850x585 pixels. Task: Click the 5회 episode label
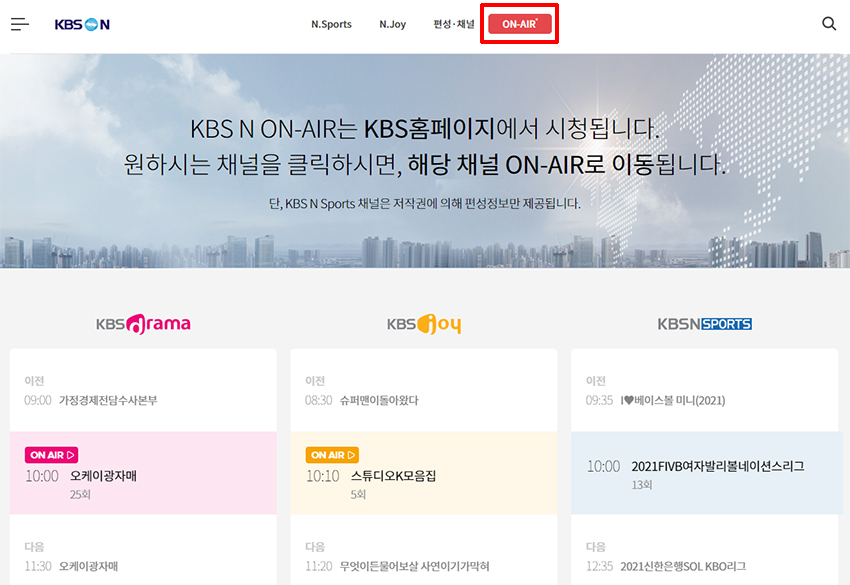[x=358, y=494]
